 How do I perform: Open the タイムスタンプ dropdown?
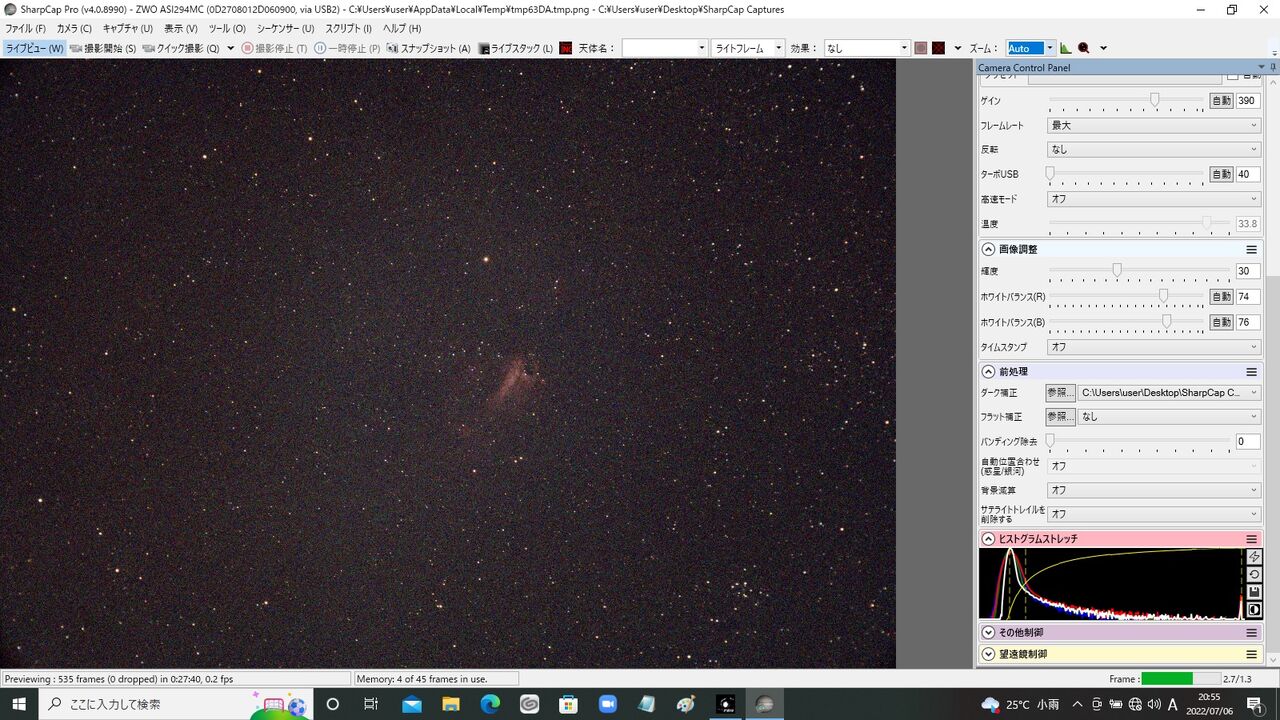coord(1154,347)
